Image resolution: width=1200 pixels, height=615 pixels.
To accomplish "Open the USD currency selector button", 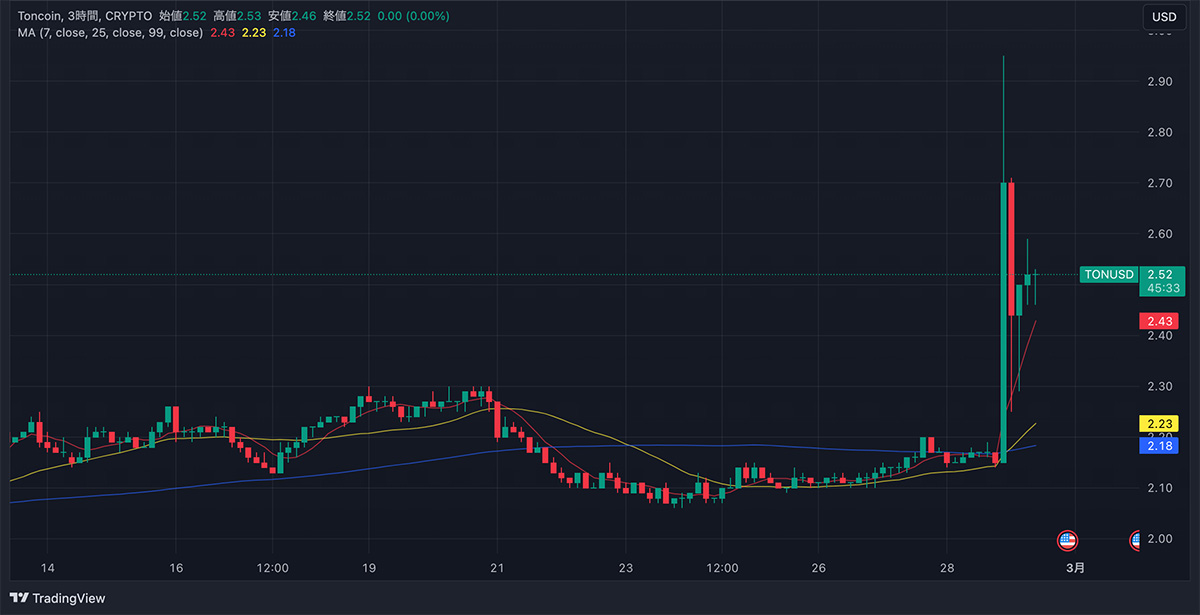I will (1164, 17).
